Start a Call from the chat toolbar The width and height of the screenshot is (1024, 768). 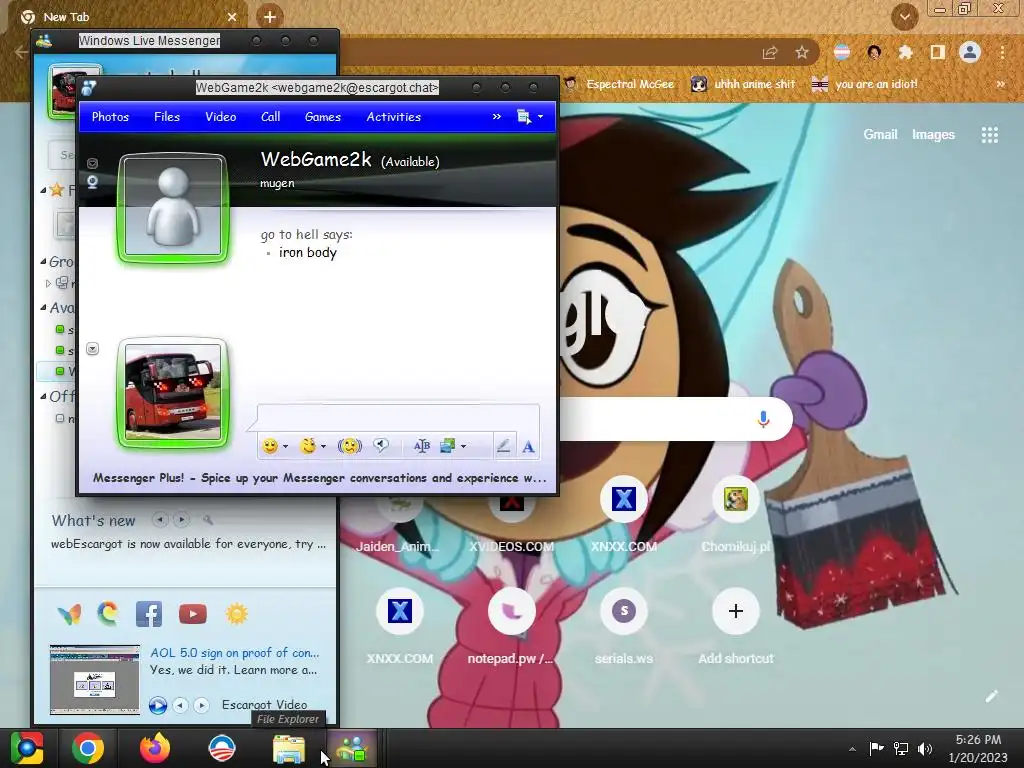coord(270,117)
